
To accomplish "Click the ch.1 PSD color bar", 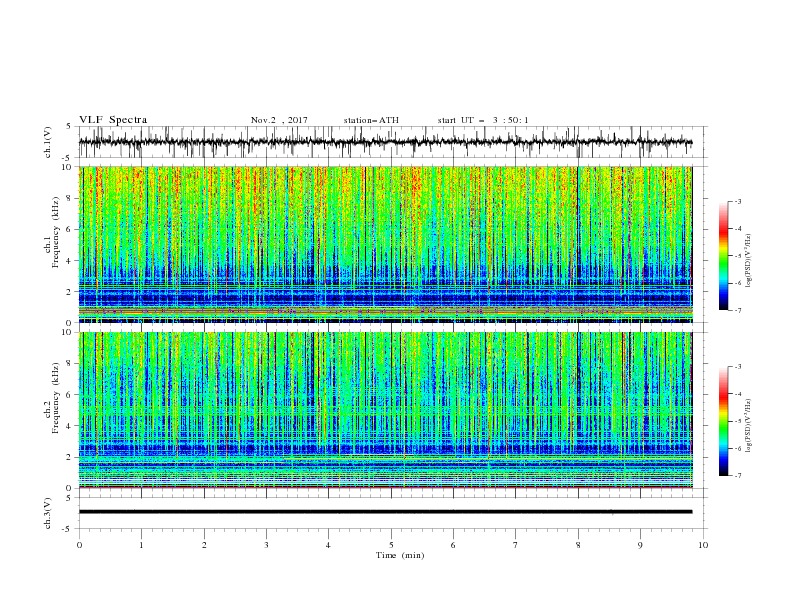I will [723, 256].
